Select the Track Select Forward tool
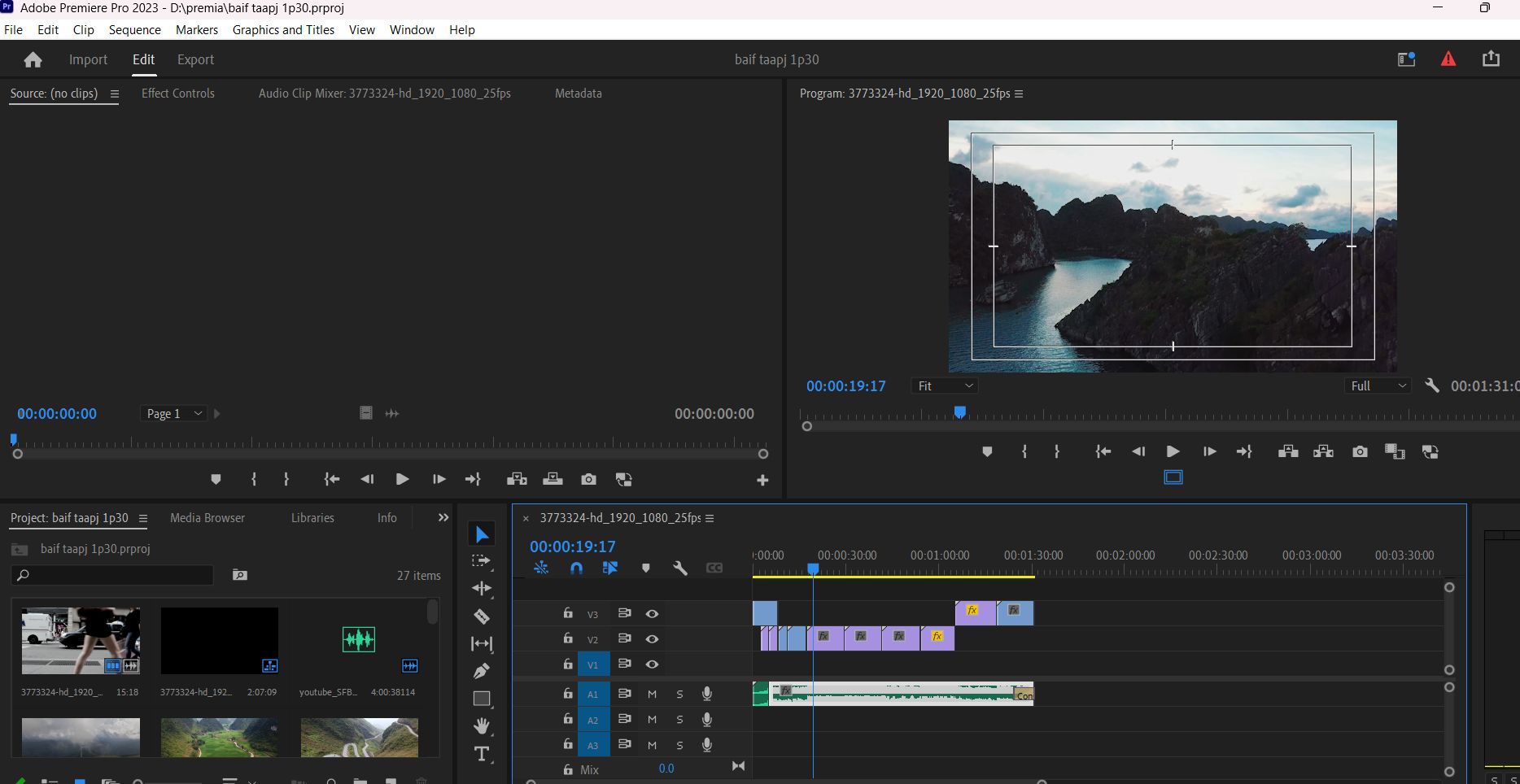 482,561
